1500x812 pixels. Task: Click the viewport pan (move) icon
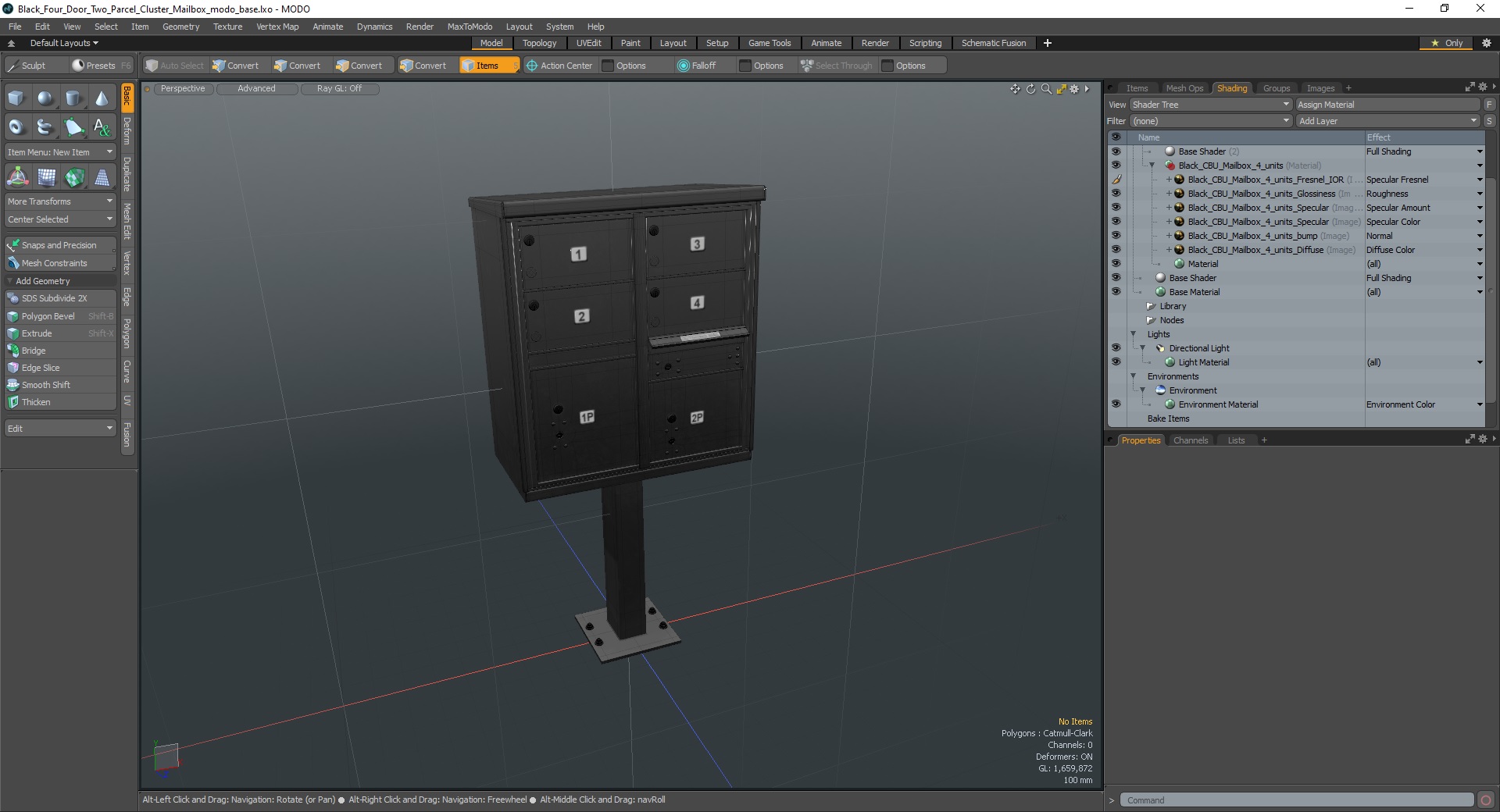coord(1015,89)
